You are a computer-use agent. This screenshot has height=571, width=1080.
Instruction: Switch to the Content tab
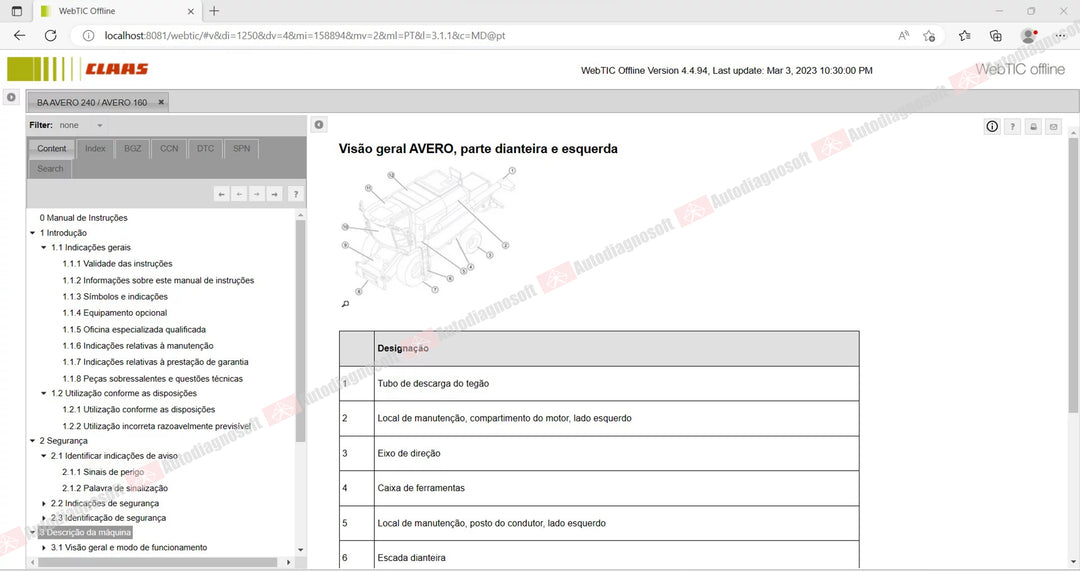52,148
